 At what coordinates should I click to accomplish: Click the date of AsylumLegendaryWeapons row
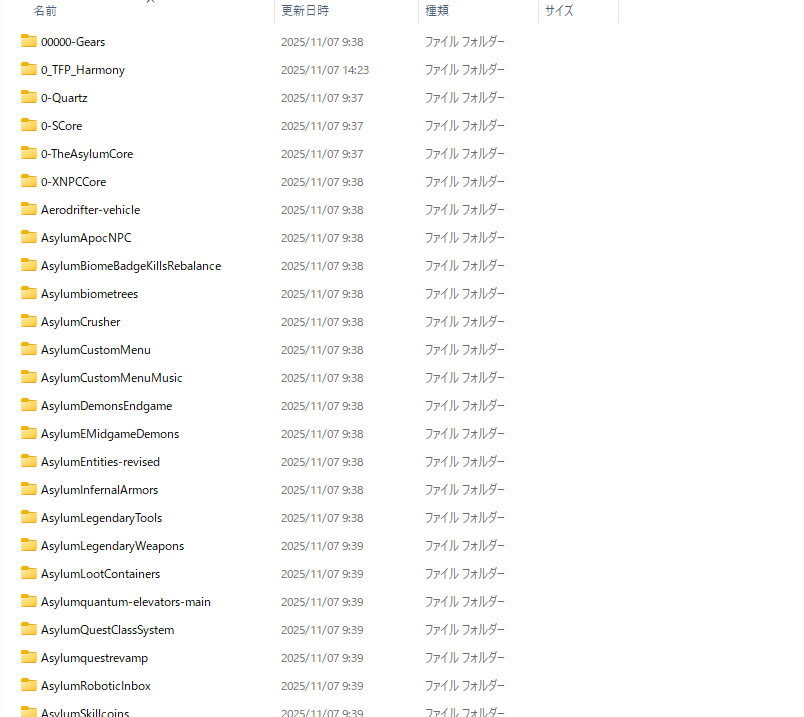(322, 546)
